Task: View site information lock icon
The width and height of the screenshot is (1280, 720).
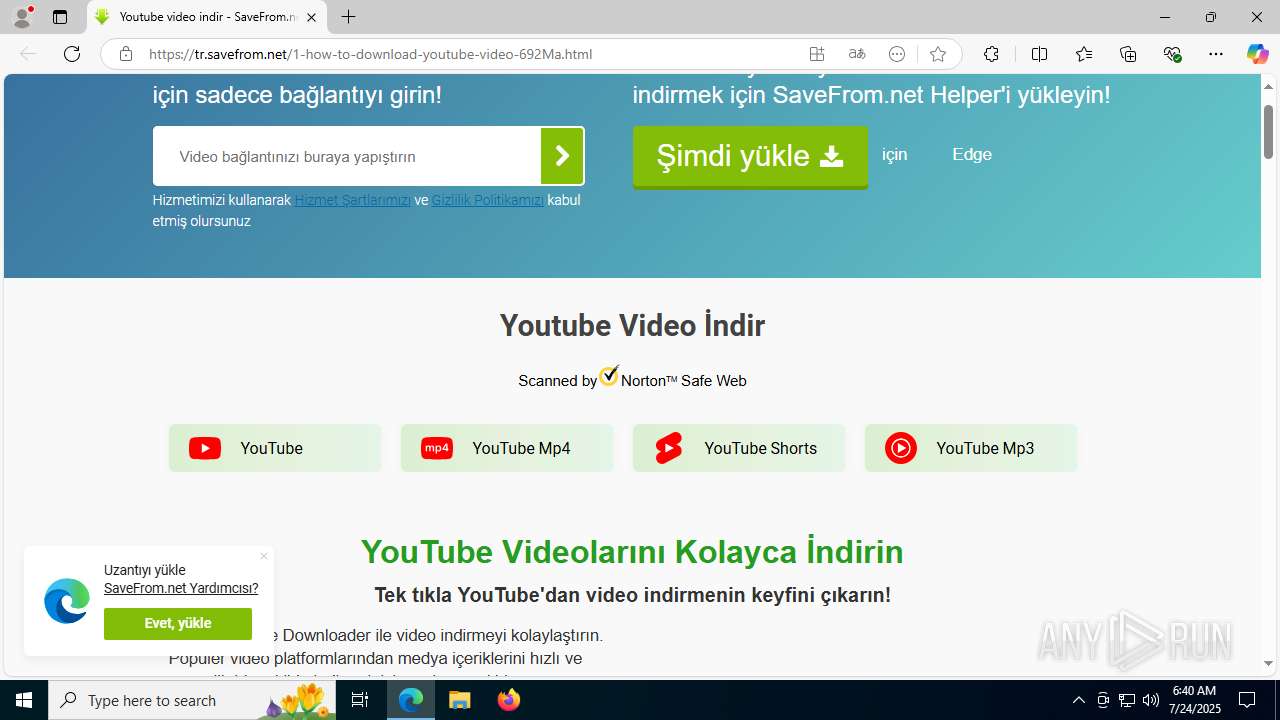Action: (x=125, y=54)
